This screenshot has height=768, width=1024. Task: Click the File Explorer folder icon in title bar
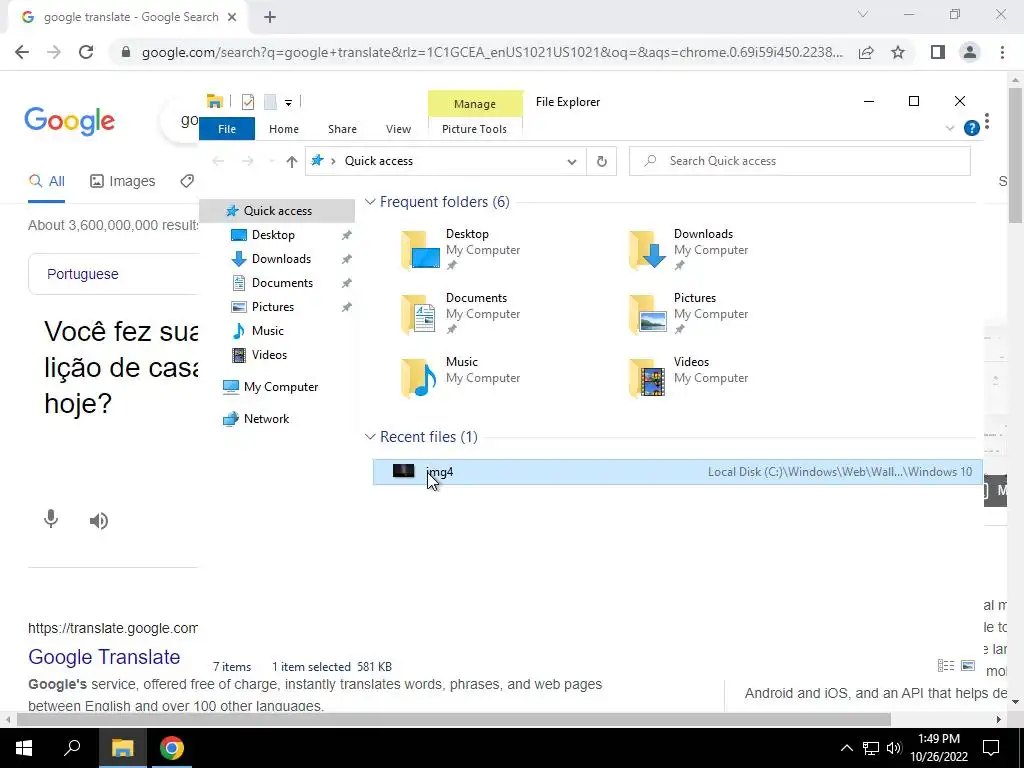215,101
